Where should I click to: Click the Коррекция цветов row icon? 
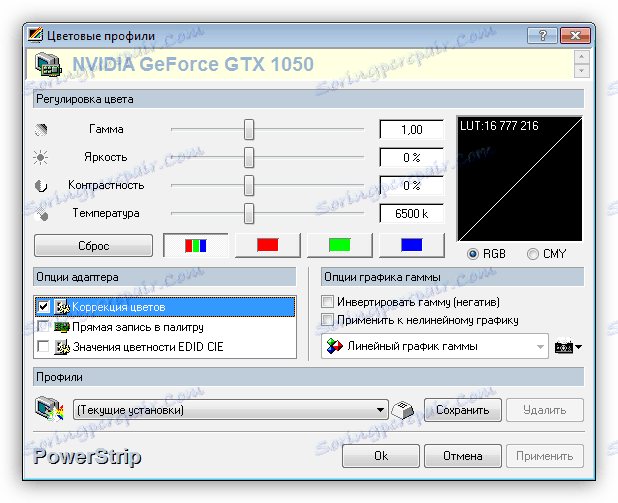pos(62,307)
